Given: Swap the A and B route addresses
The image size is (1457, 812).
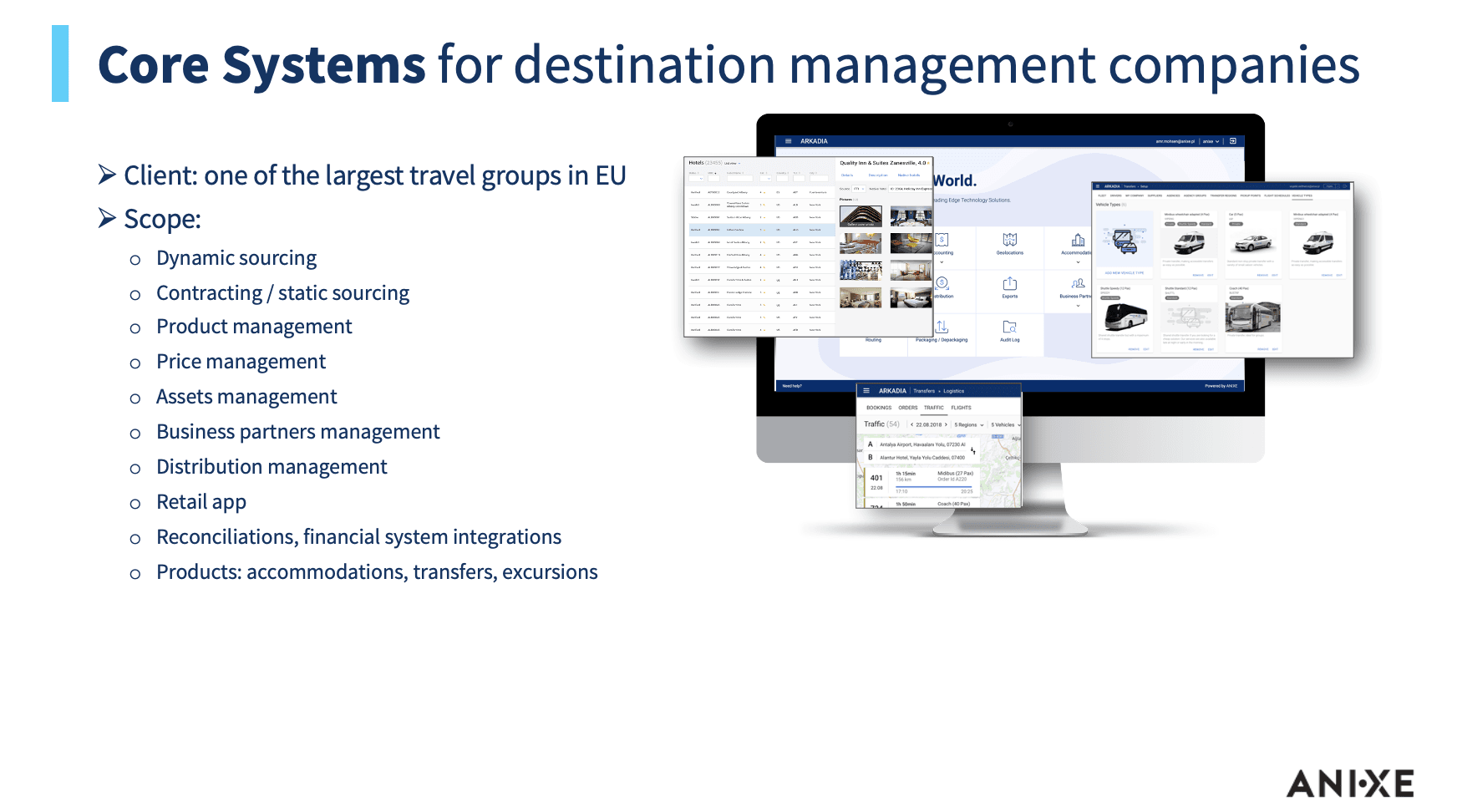Looking at the screenshot, I should click(972, 451).
